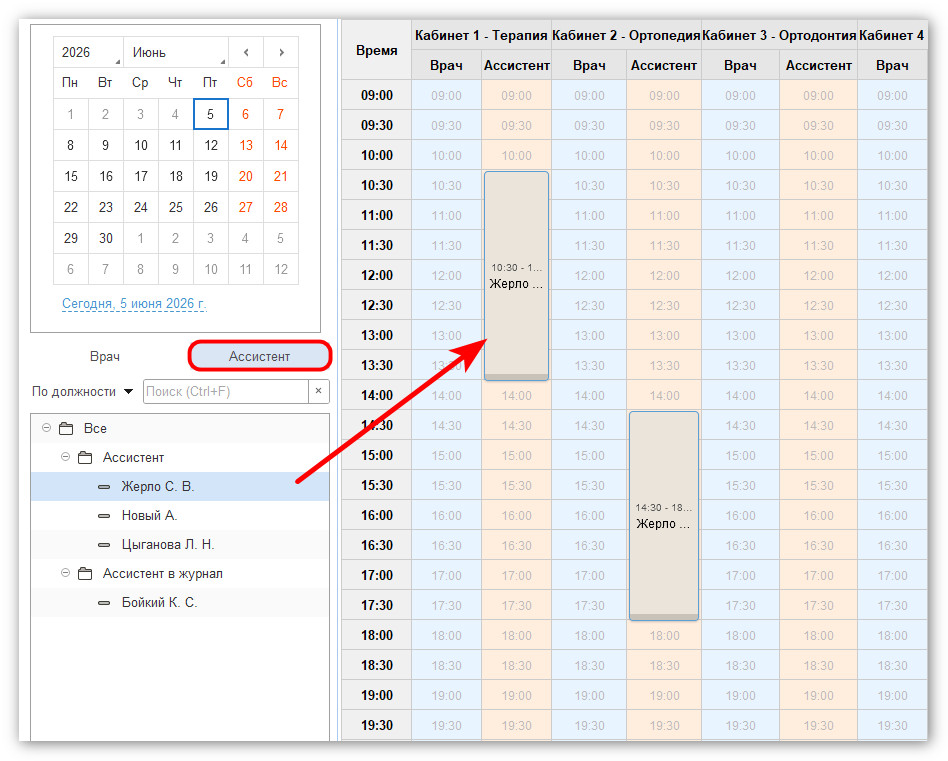Click the 11:00 slot in Кабинет 4 Врач column

click(892, 216)
